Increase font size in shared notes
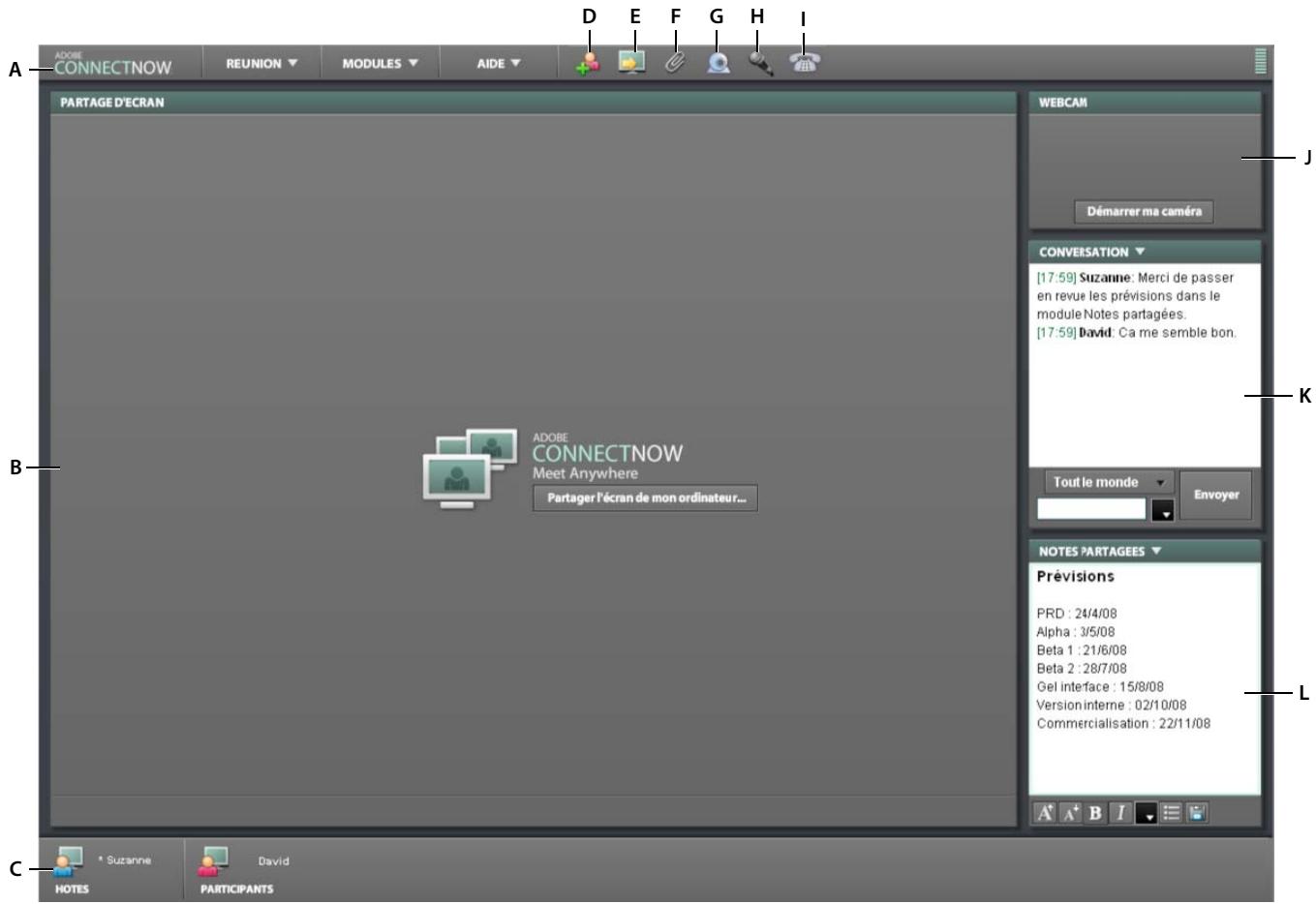1316x904 pixels. coord(1045,813)
